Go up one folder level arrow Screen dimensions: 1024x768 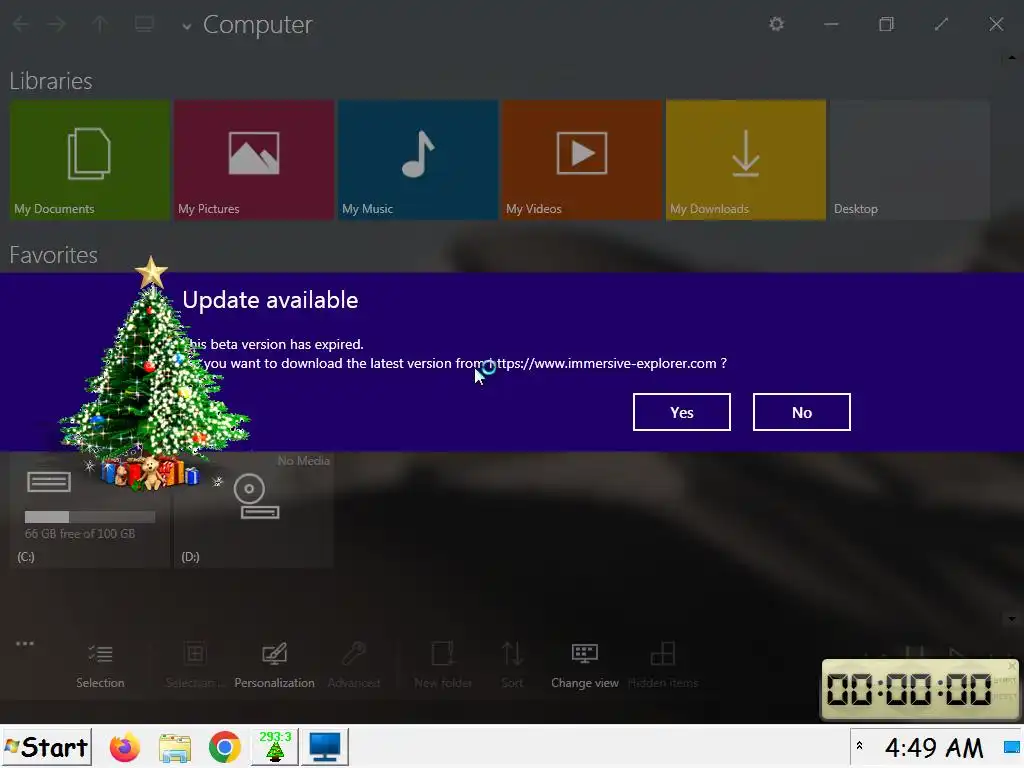(100, 25)
